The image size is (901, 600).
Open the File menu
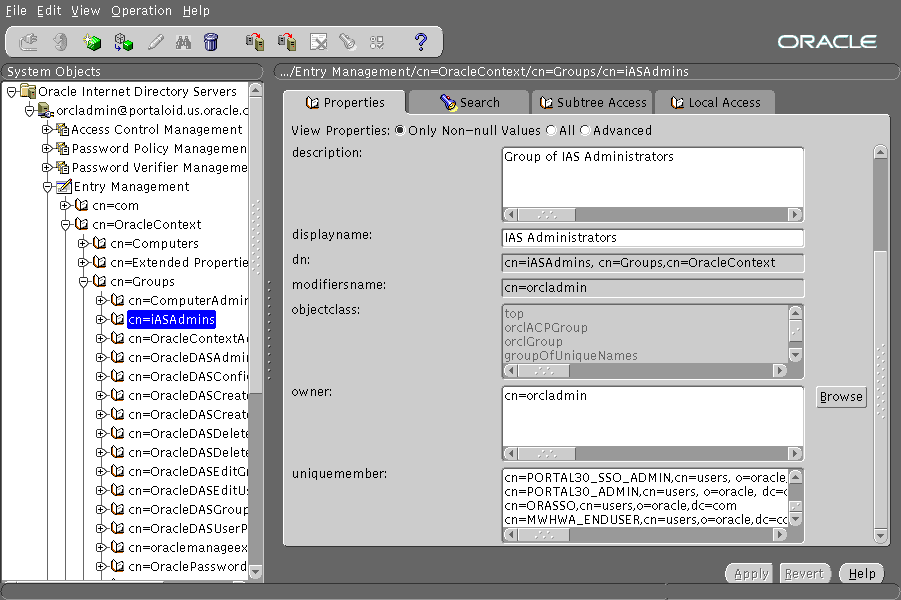tap(16, 10)
